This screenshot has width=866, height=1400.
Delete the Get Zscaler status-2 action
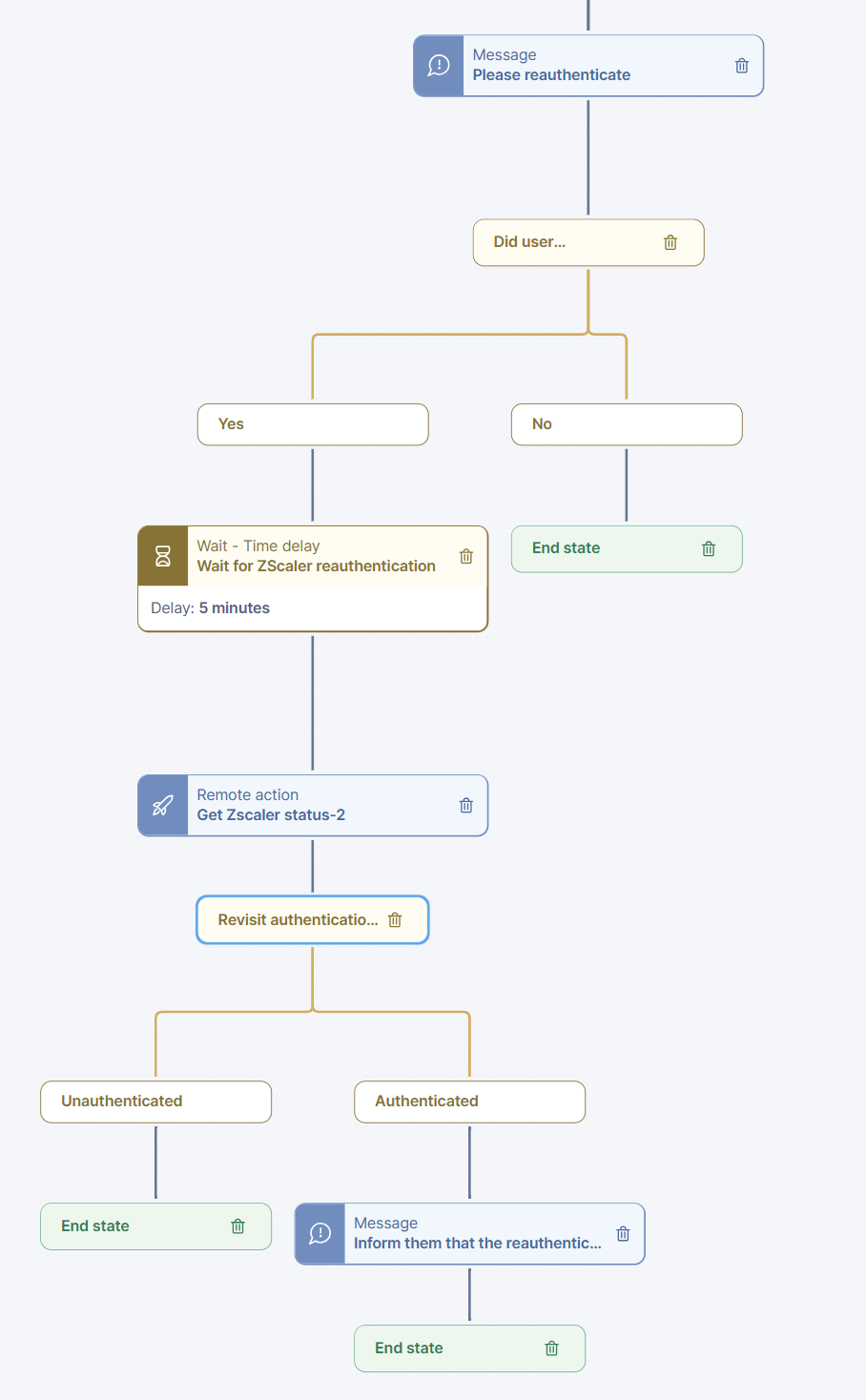click(466, 806)
